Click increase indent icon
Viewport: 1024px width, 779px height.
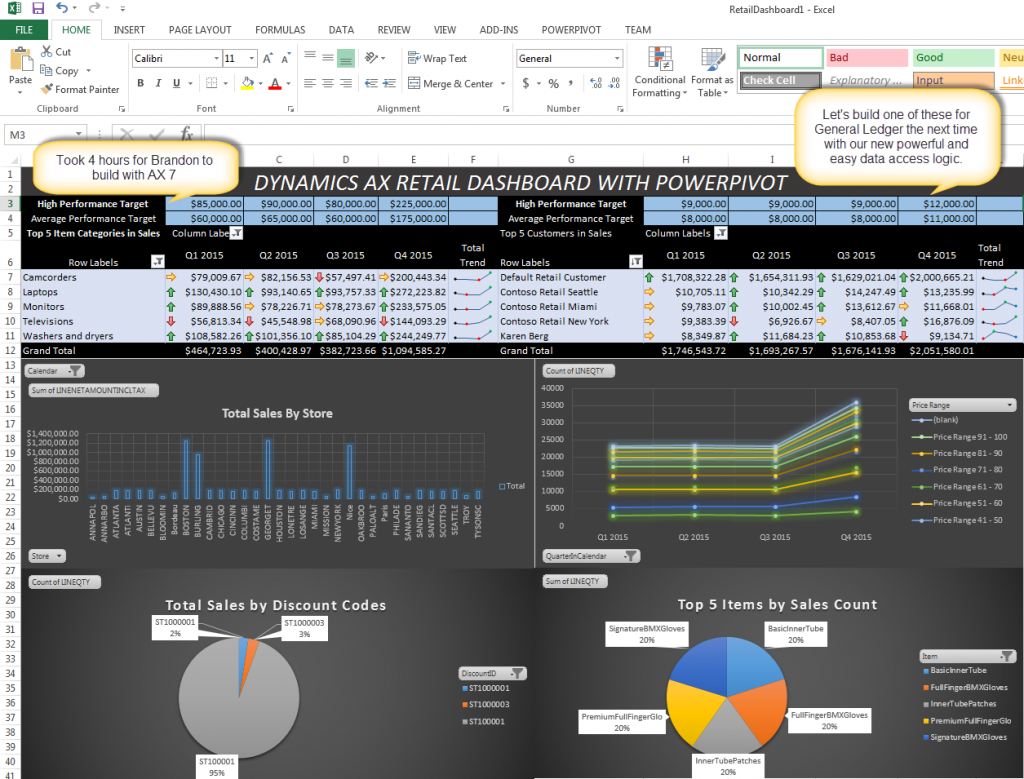pos(389,83)
